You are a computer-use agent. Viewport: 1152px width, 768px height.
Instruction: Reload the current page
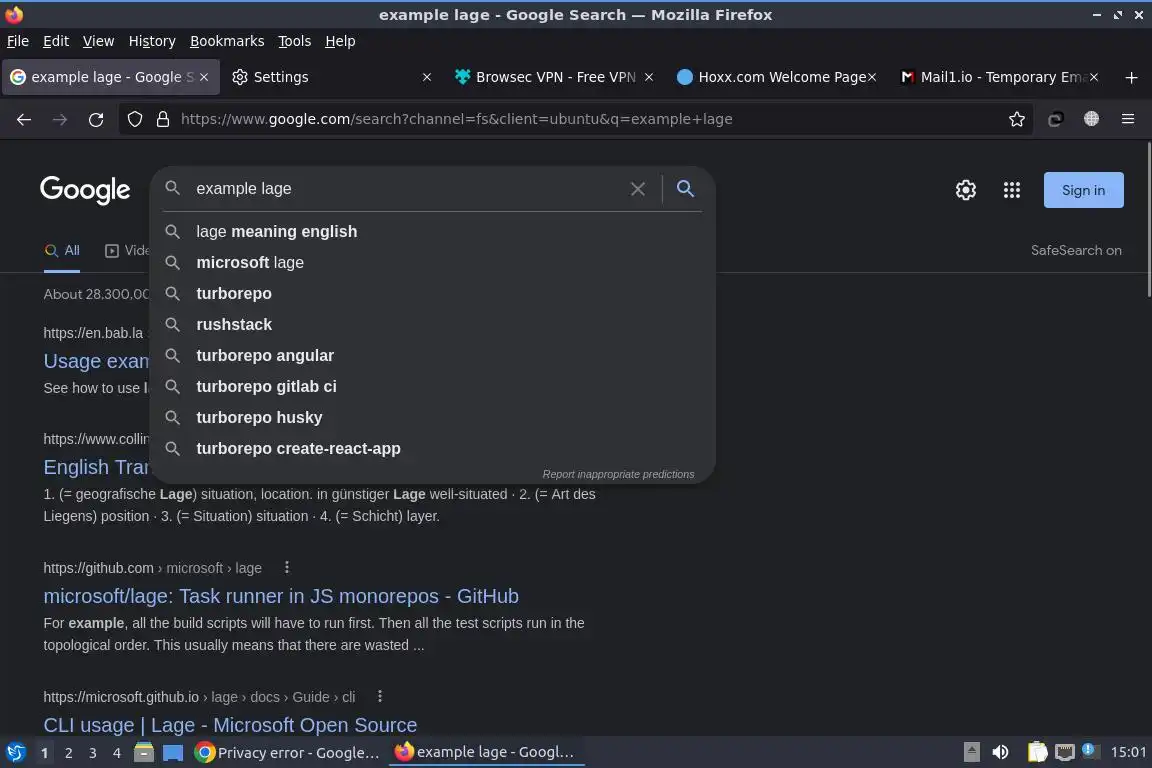(x=96, y=119)
